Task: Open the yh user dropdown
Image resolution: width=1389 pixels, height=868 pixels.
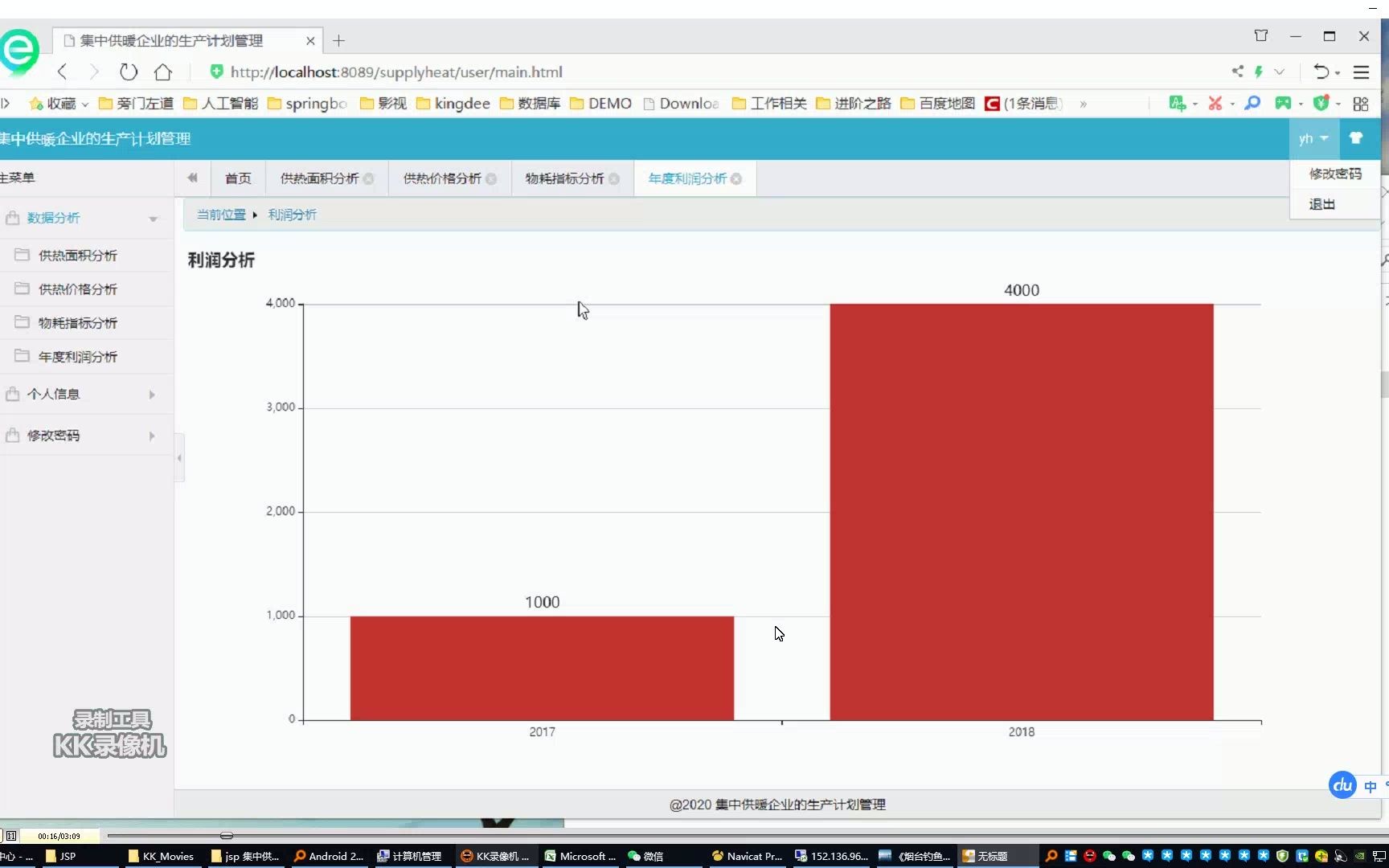Action: (1313, 139)
